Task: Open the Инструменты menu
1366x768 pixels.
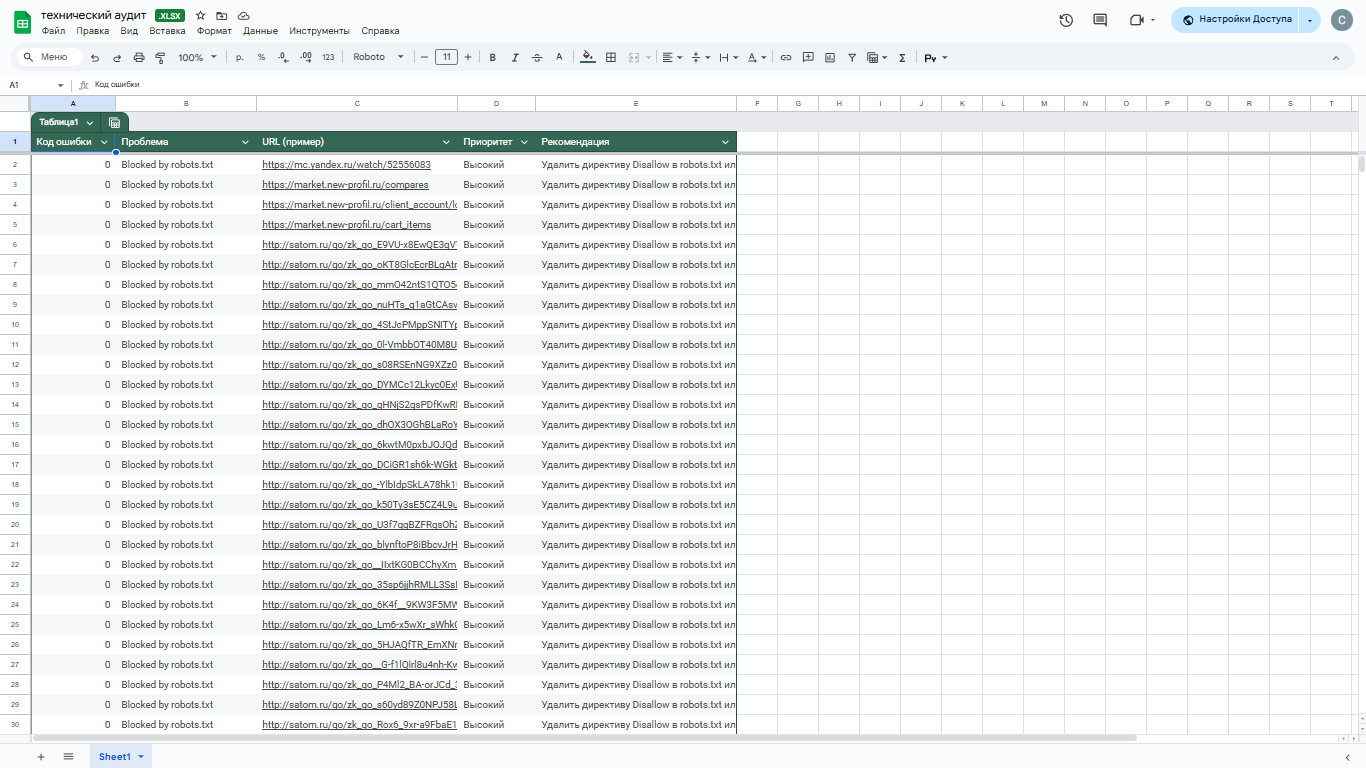Action: pyautogui.click(x=319, y=31)
